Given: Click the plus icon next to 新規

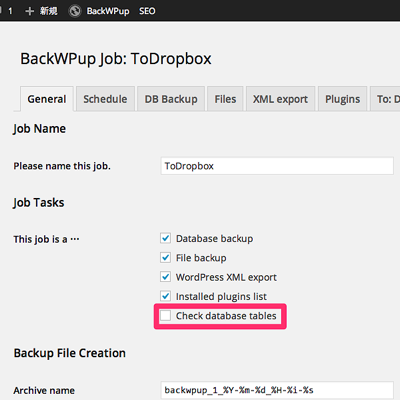Looking at the screenshot, I should click(29, 11).
